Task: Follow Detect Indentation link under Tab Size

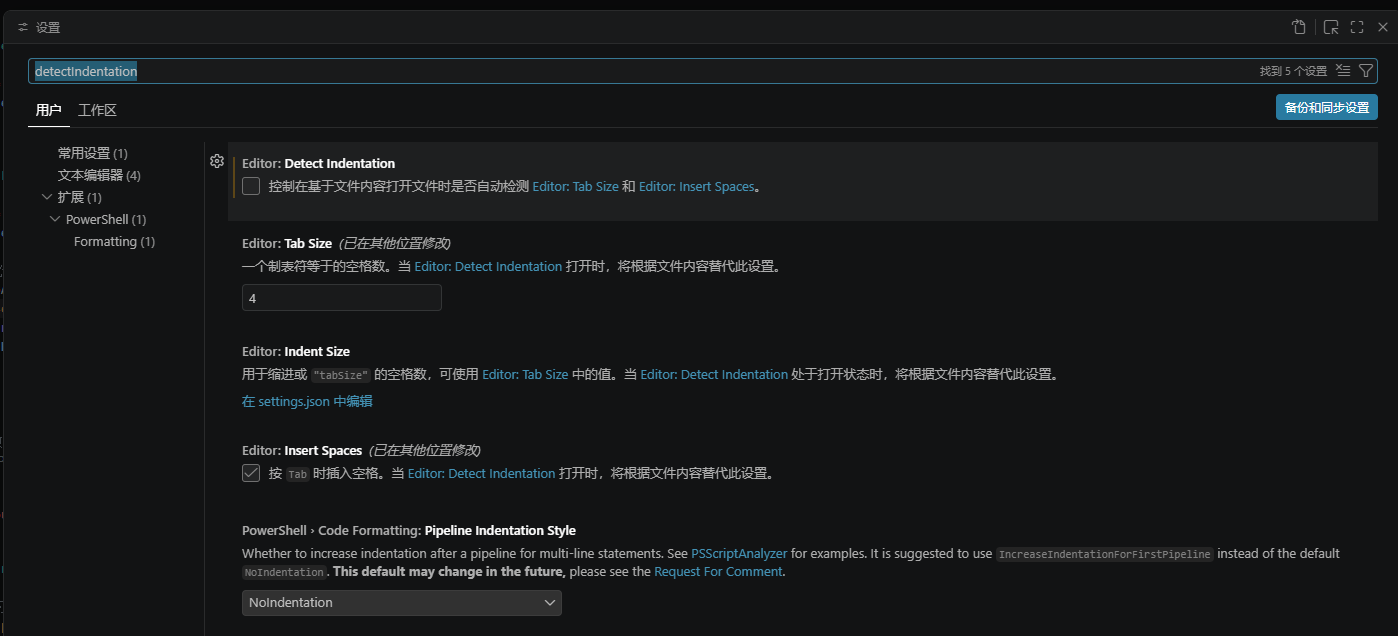Action: tap(488, 266)
